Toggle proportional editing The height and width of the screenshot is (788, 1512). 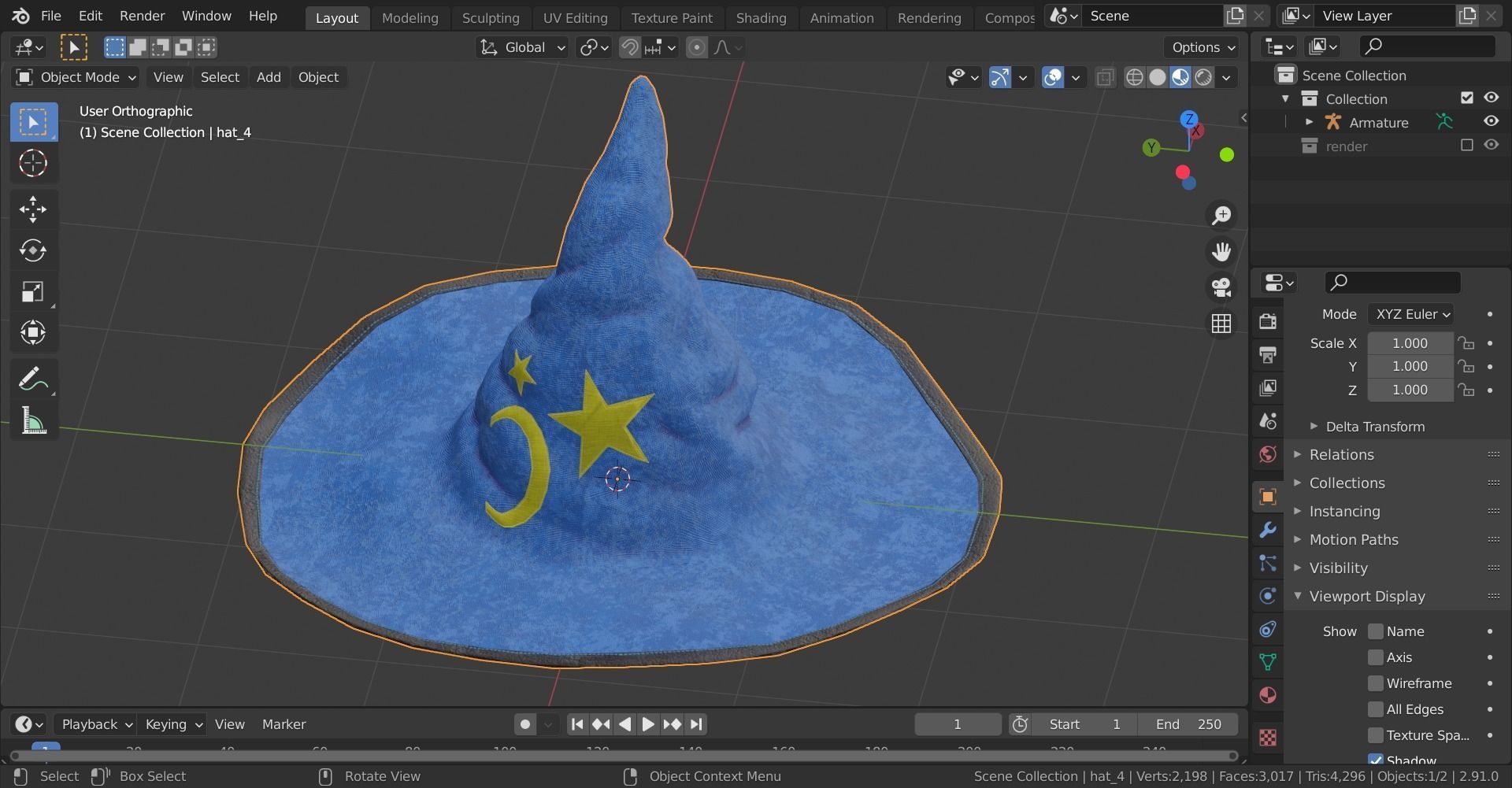tap(696, 47)
